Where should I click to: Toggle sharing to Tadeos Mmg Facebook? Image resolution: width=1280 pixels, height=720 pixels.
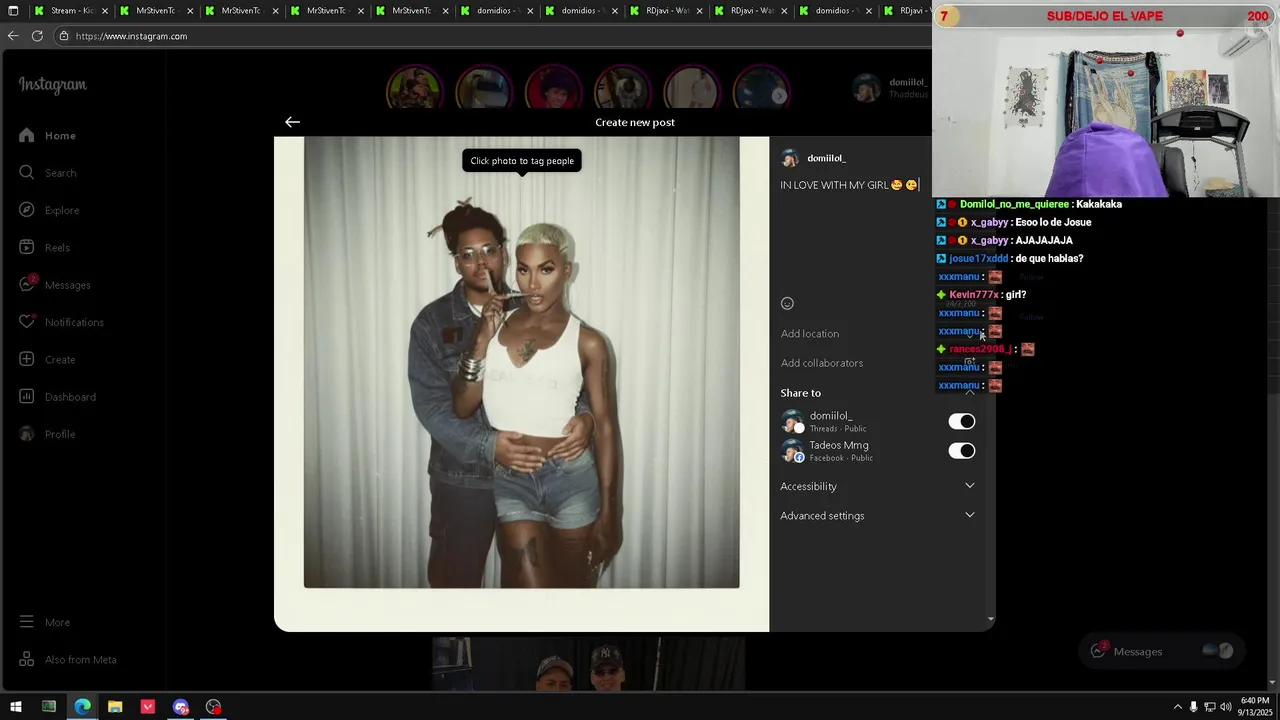(961, 451)
